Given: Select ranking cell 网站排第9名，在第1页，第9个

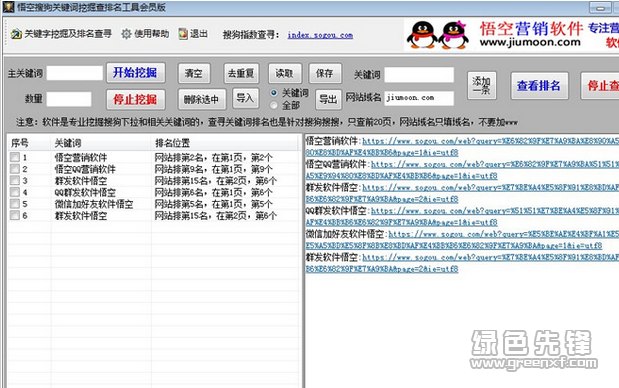Looking at the screenshot, I should [x=214, y=169].
